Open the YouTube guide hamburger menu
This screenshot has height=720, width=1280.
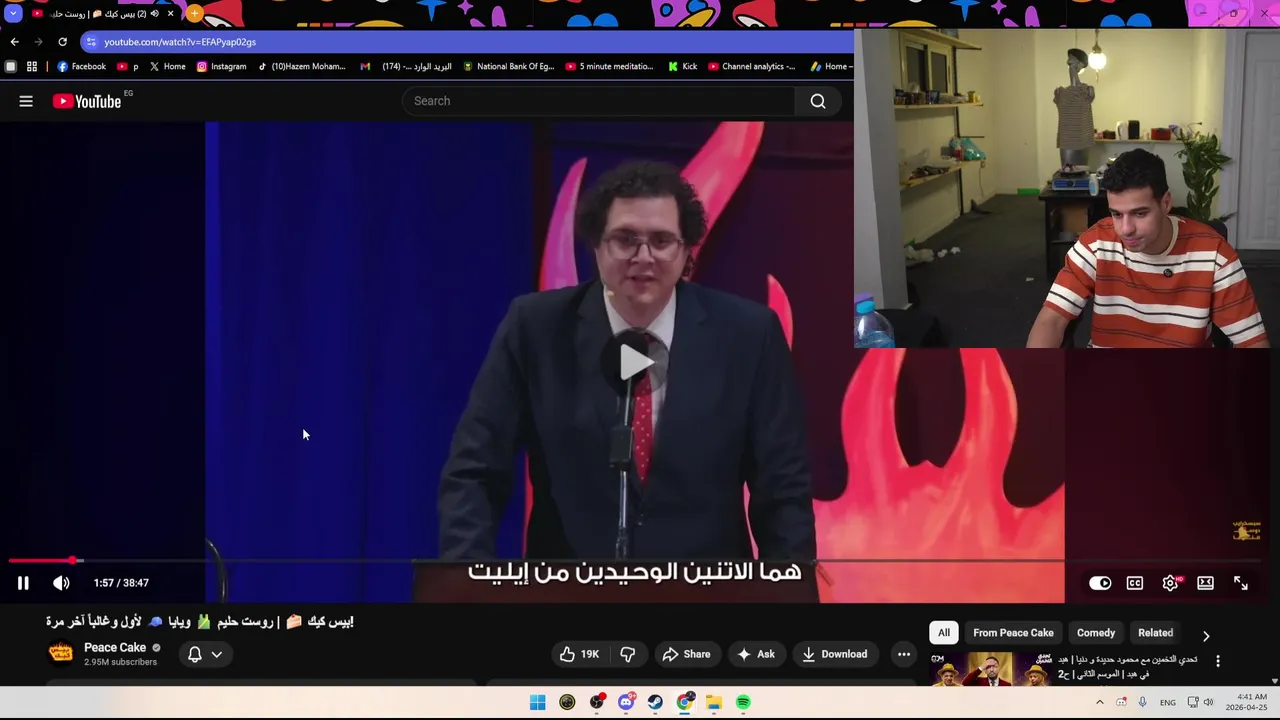[x=26, y=101]
